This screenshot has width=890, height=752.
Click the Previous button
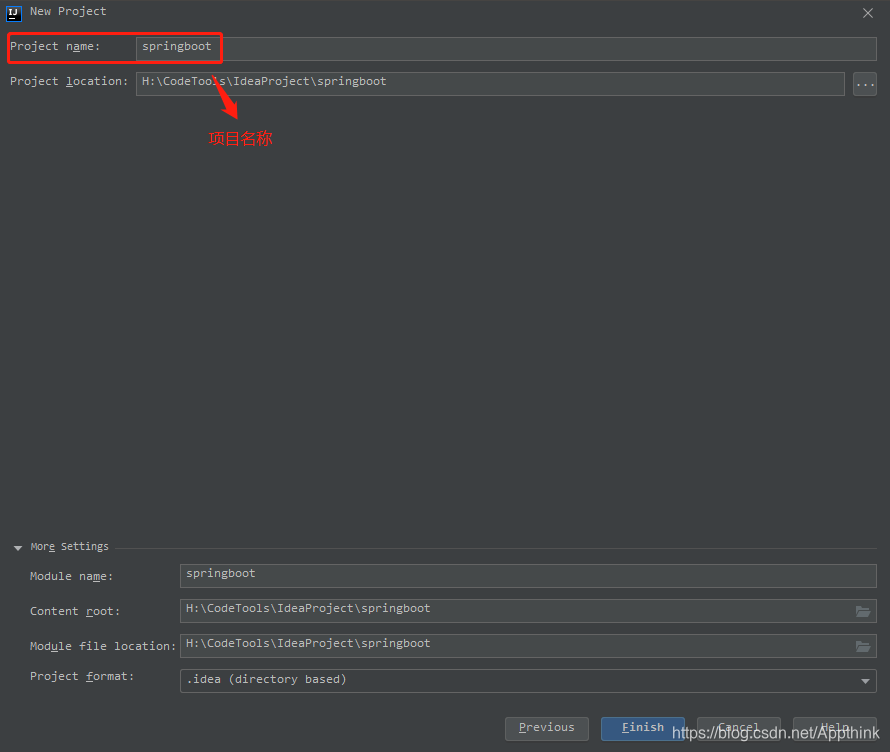pos(546,728)
